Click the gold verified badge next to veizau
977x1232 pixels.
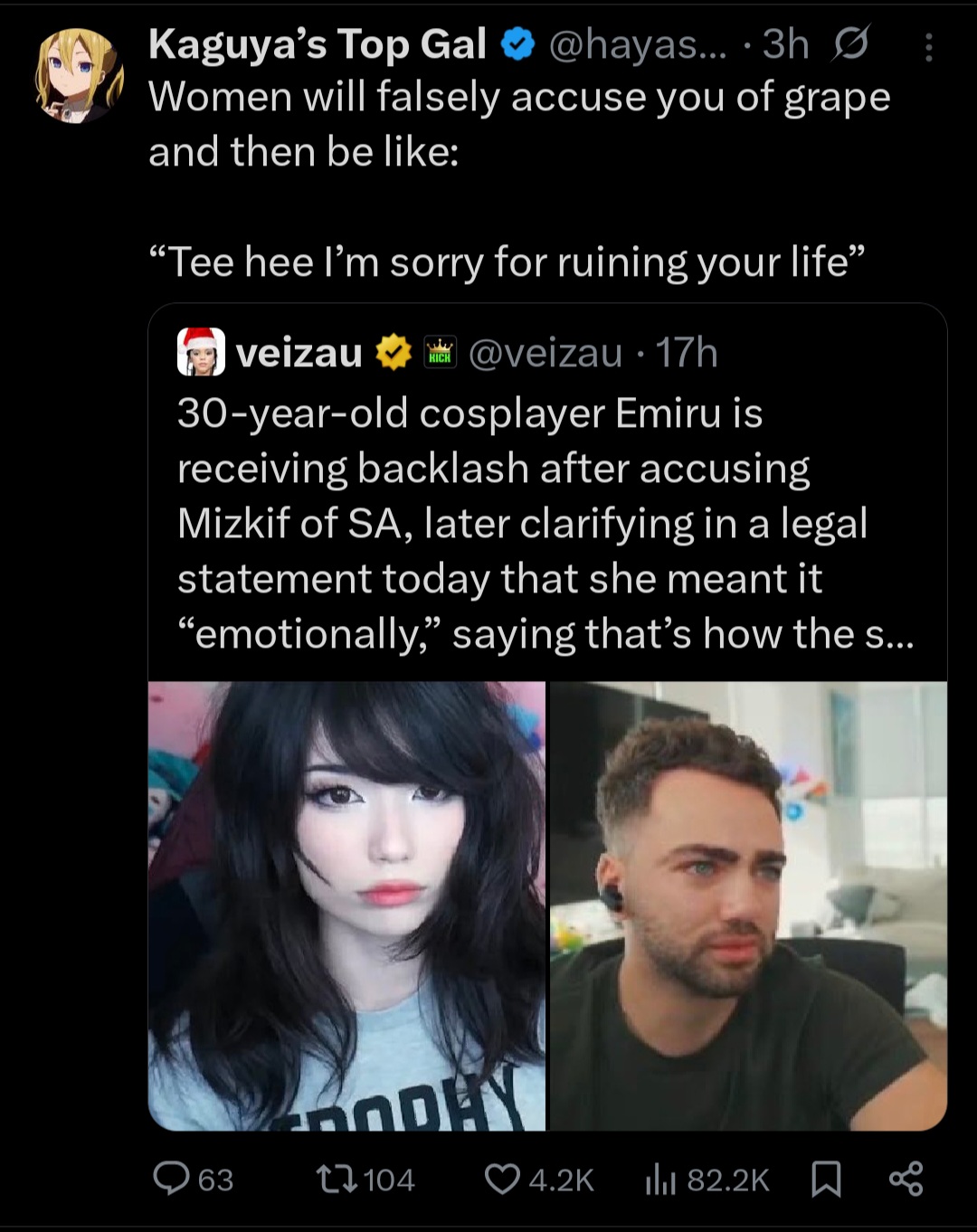394,353
